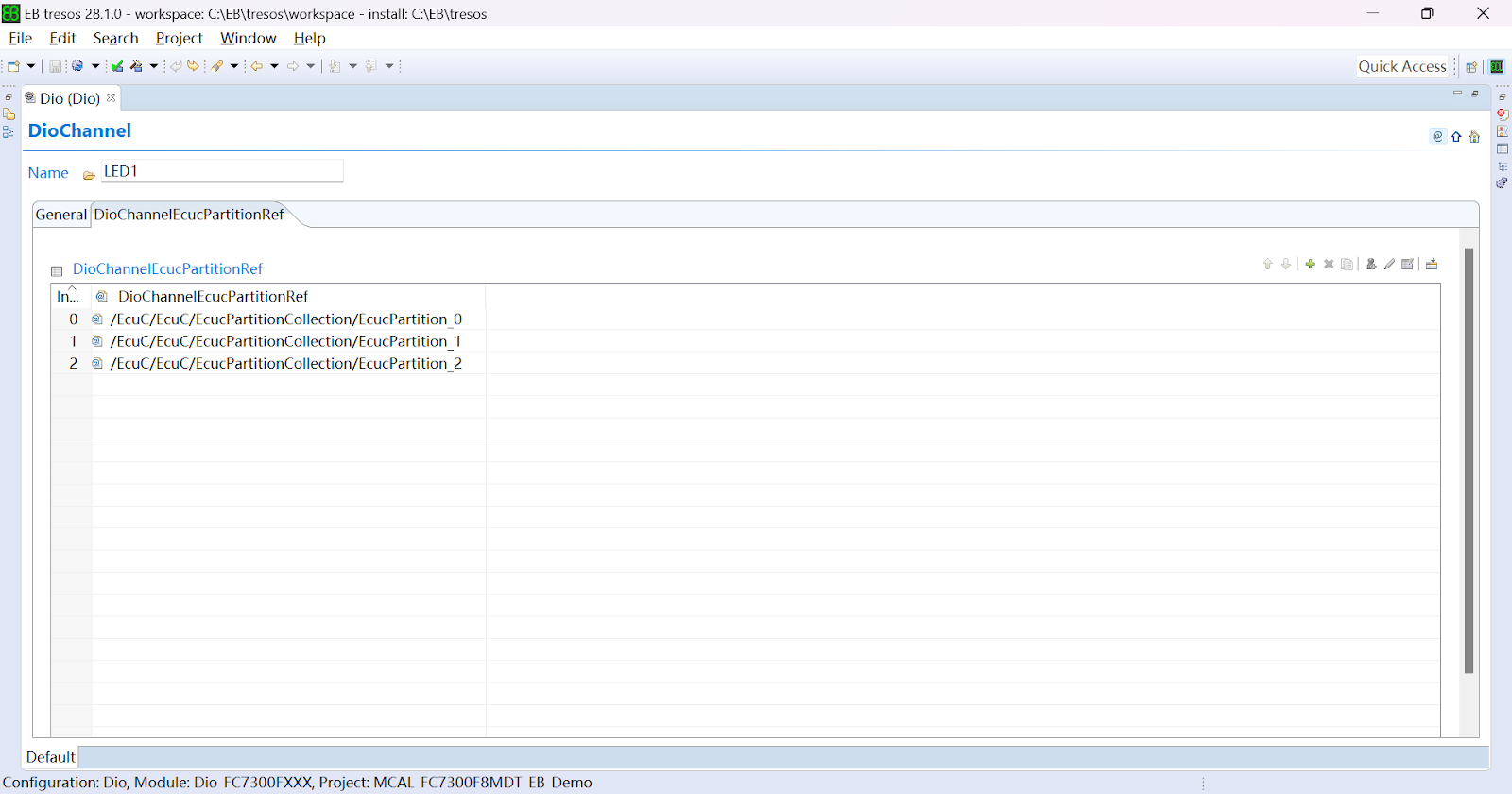Click the blue gear update icon
The image size is (1512, 794).
click(x=77, y=66)
